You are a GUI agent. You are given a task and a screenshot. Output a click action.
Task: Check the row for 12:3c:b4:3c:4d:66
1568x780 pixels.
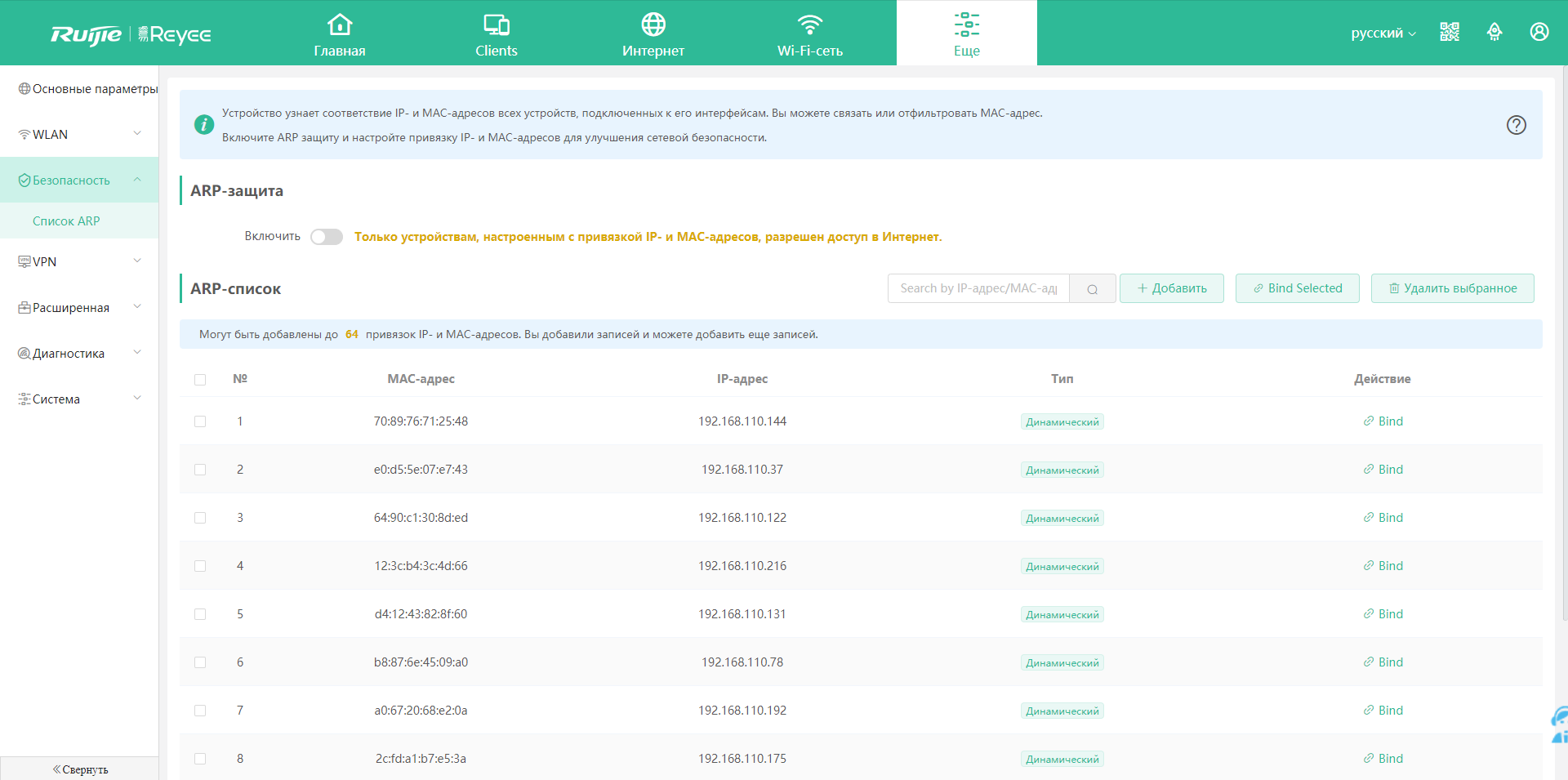point(200,566)
